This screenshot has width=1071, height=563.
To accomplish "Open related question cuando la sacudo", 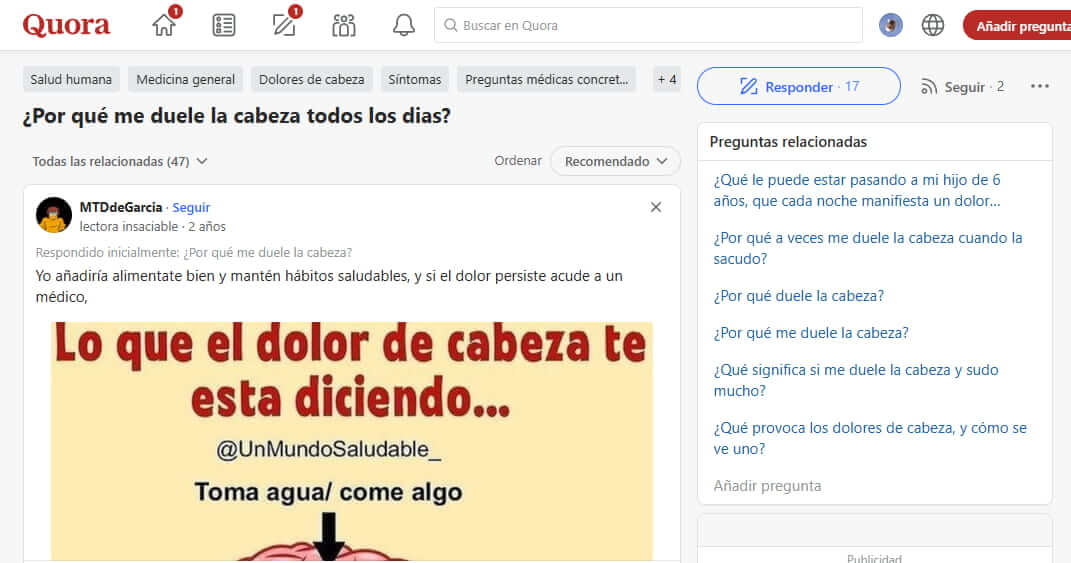I will tap(867, 248).
